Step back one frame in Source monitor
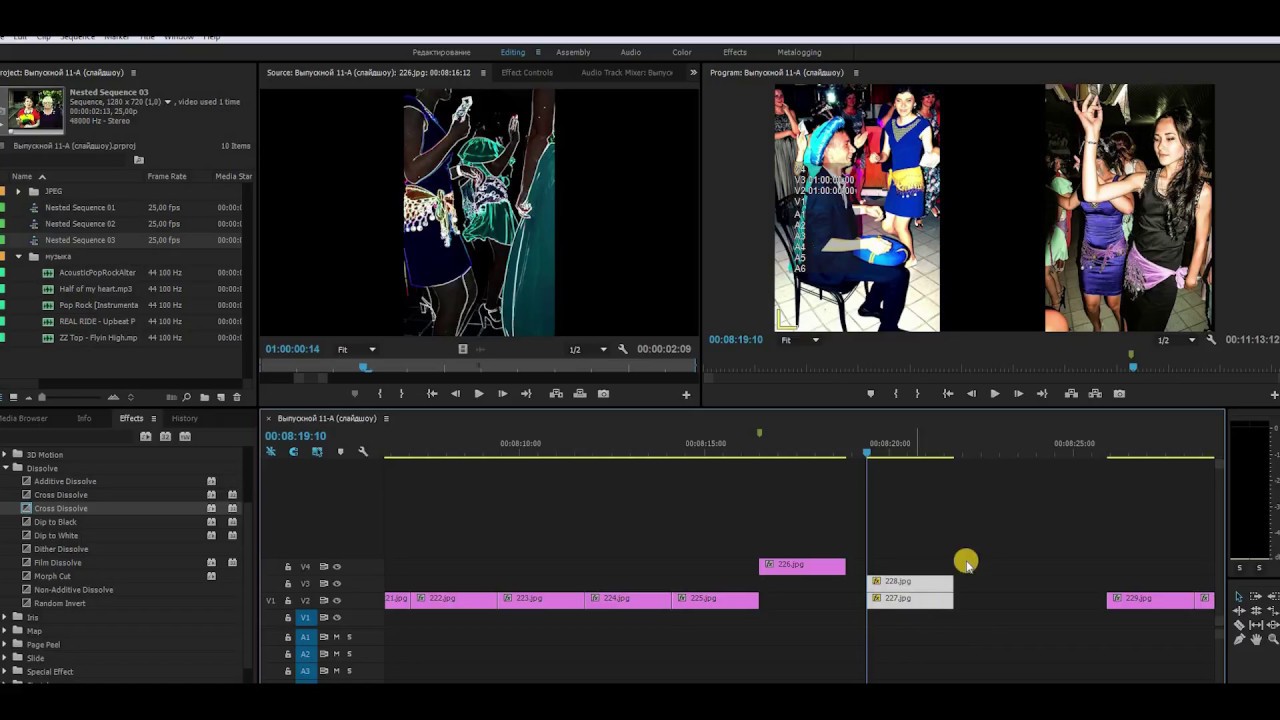The width and height of the screenshot is (1280, 720). click(455, 394)
